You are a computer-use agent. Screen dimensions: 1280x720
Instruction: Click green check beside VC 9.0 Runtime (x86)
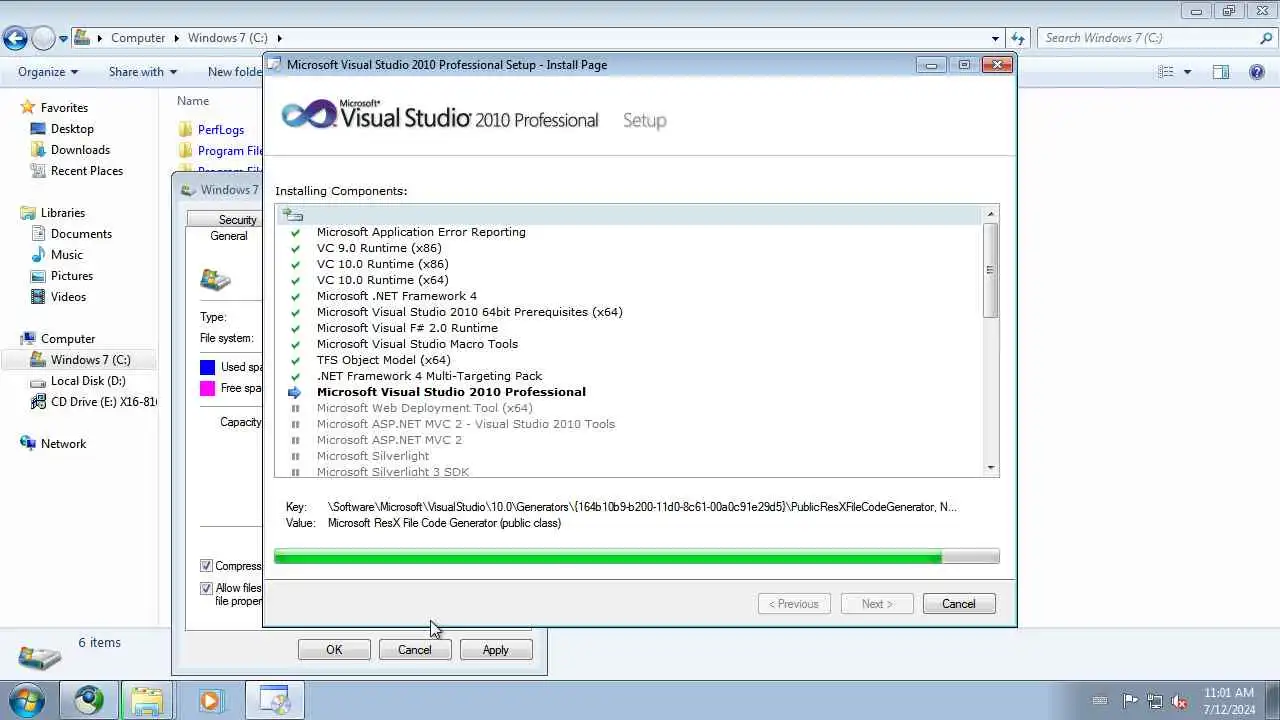click(295, 249)
